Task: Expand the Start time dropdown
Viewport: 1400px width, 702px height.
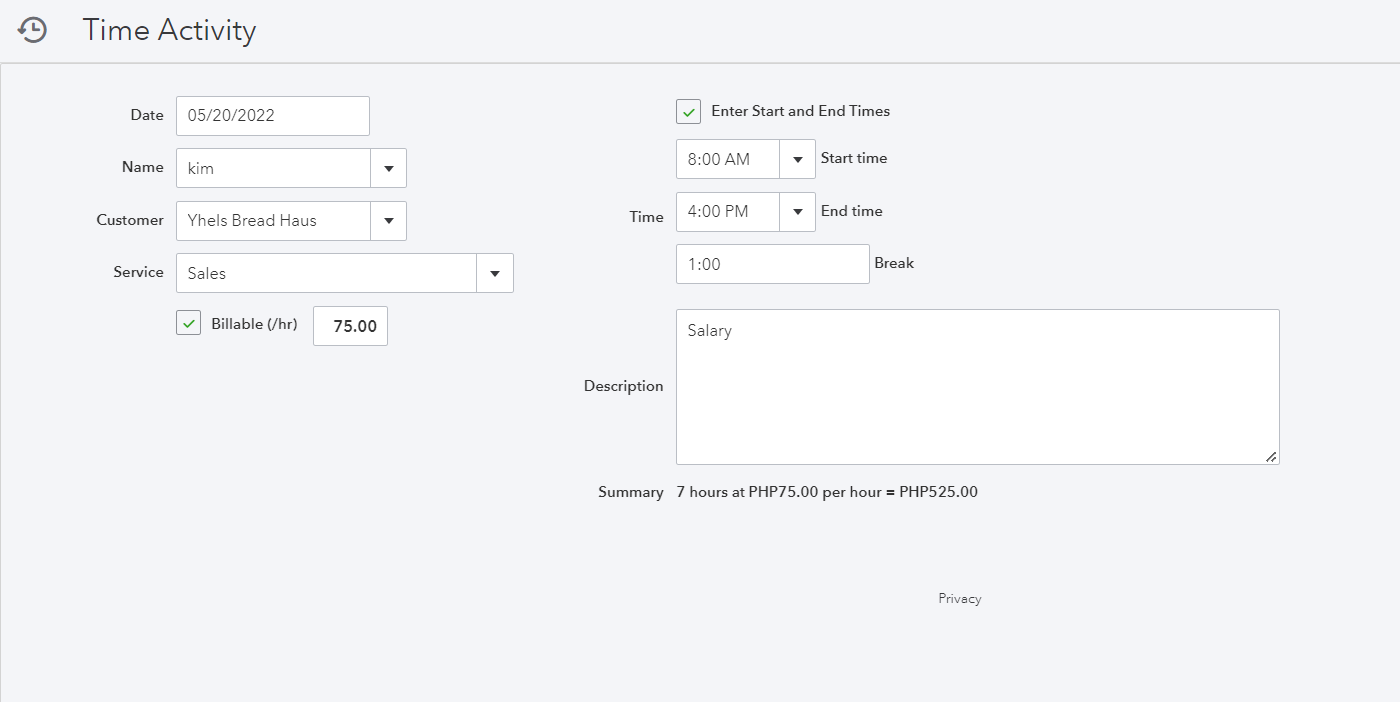Action: (x=797, y=159)
